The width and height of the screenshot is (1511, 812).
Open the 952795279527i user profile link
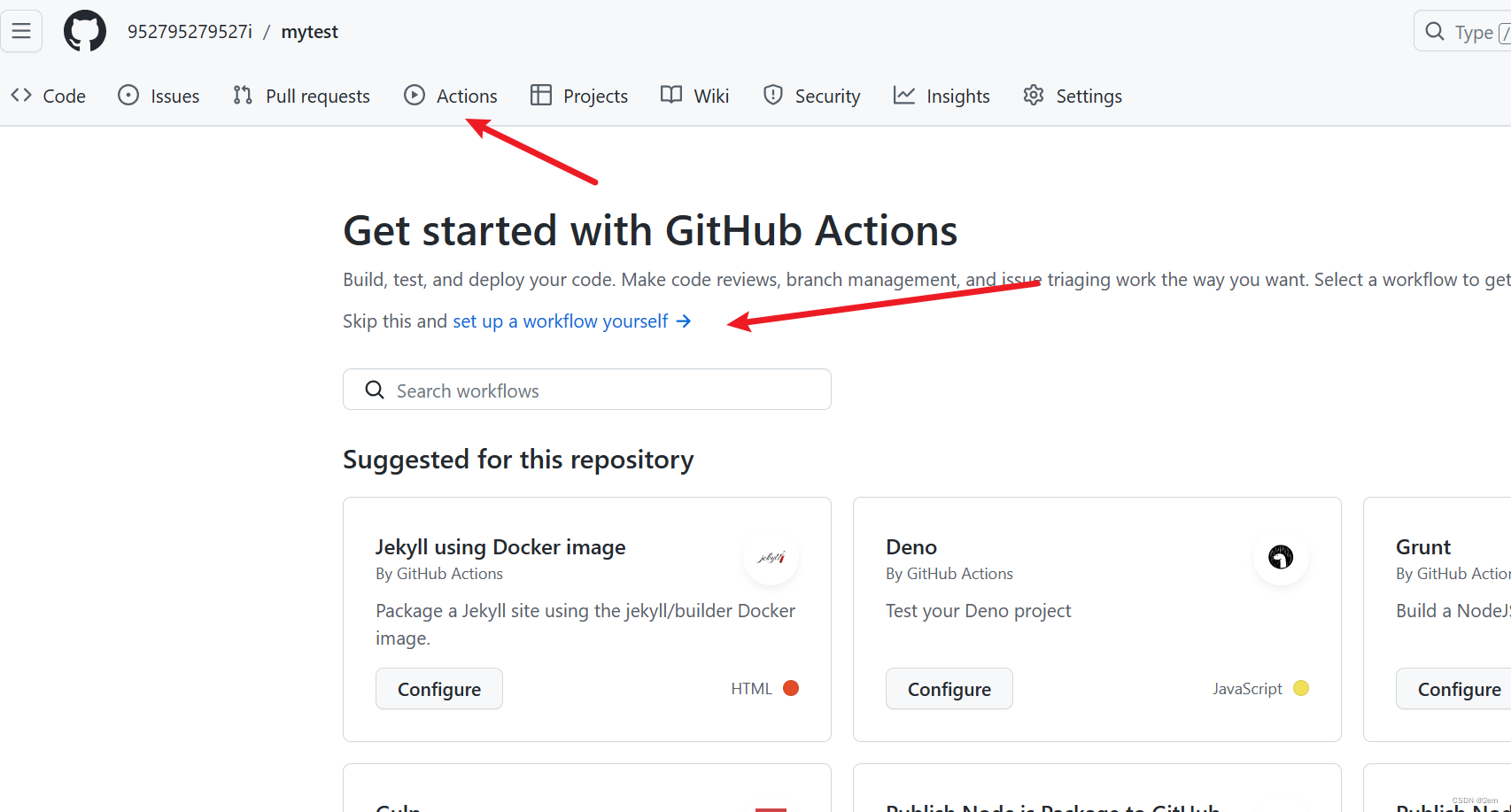point(190,32)
